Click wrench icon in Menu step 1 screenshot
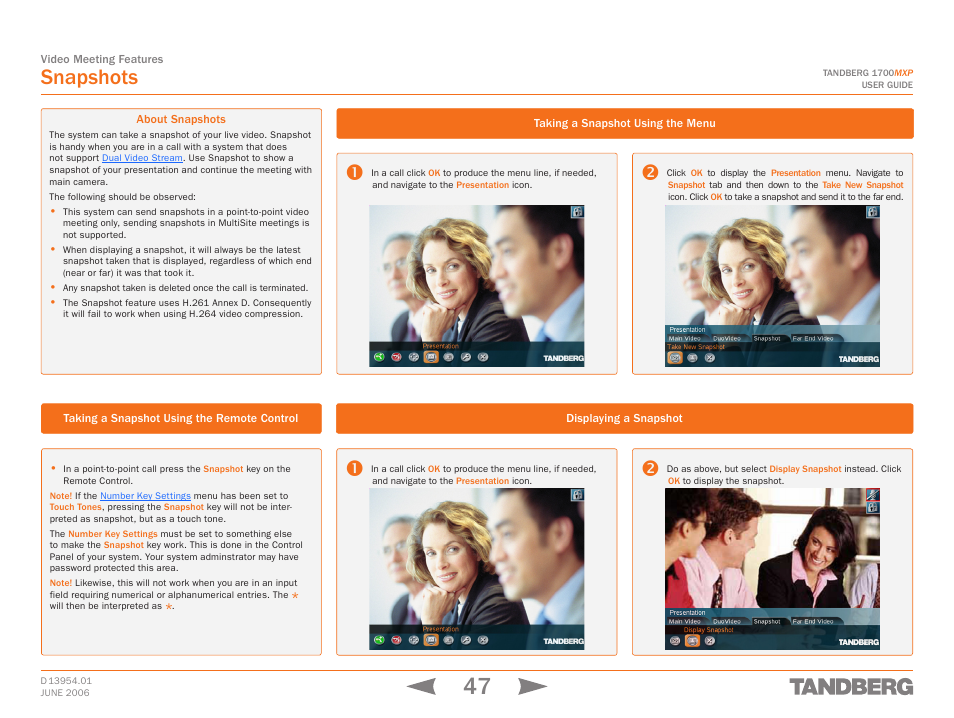The height and width of the screenshot is (718, 954). [x=465, y=357]
